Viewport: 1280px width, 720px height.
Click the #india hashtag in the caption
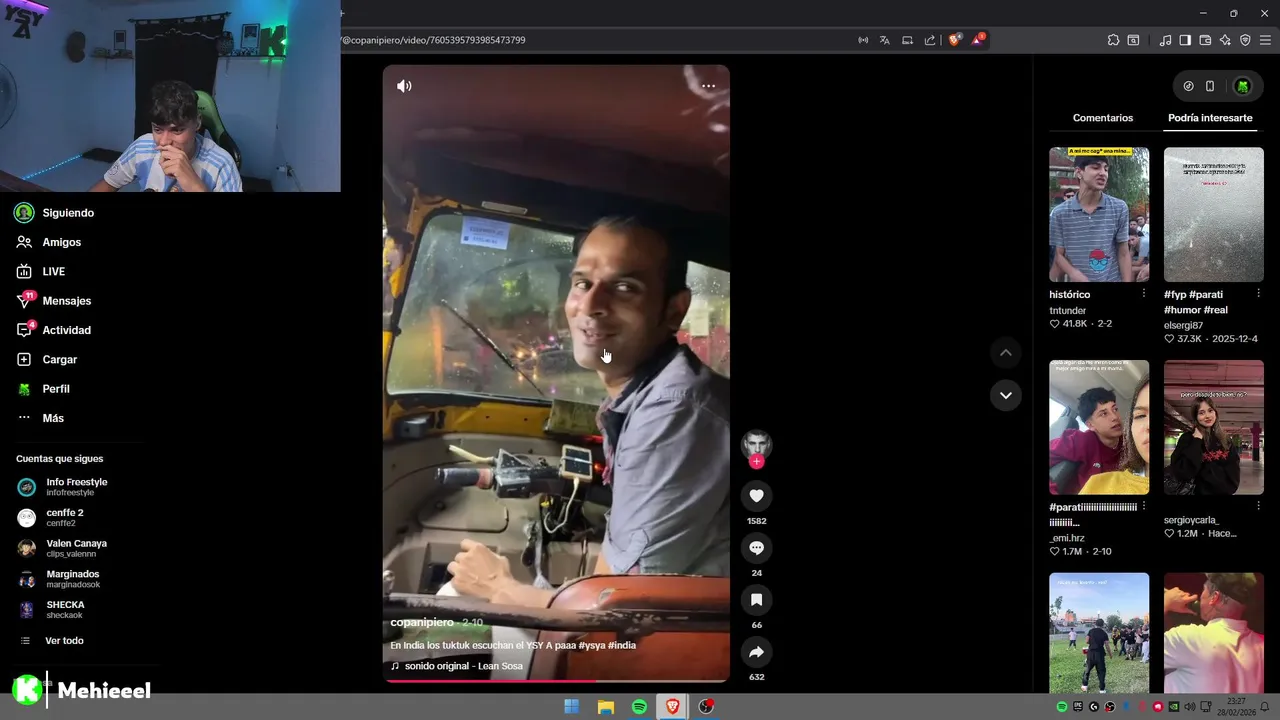[622, 645]
